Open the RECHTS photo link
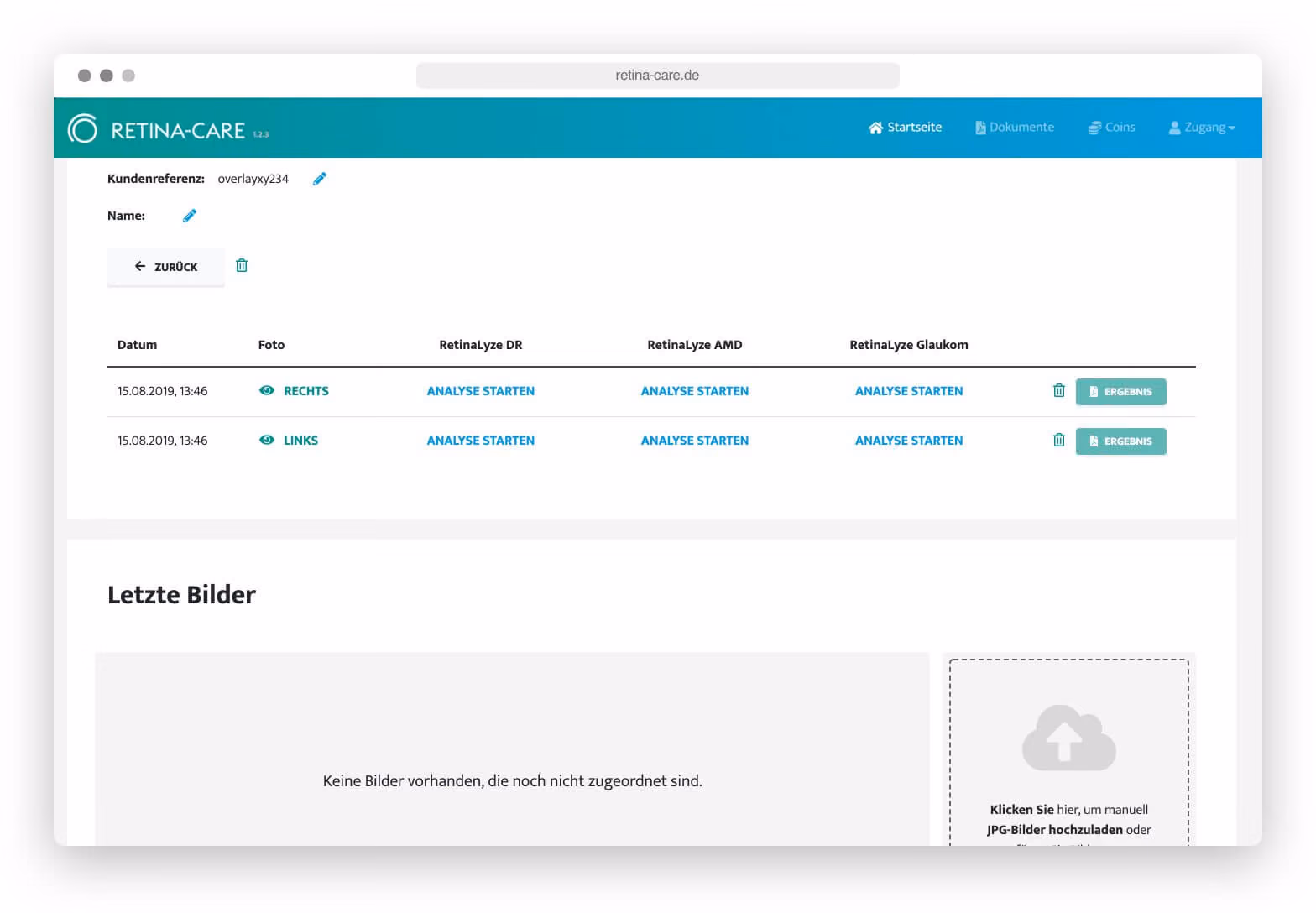1316x913 pixels. tap(306, 391)
